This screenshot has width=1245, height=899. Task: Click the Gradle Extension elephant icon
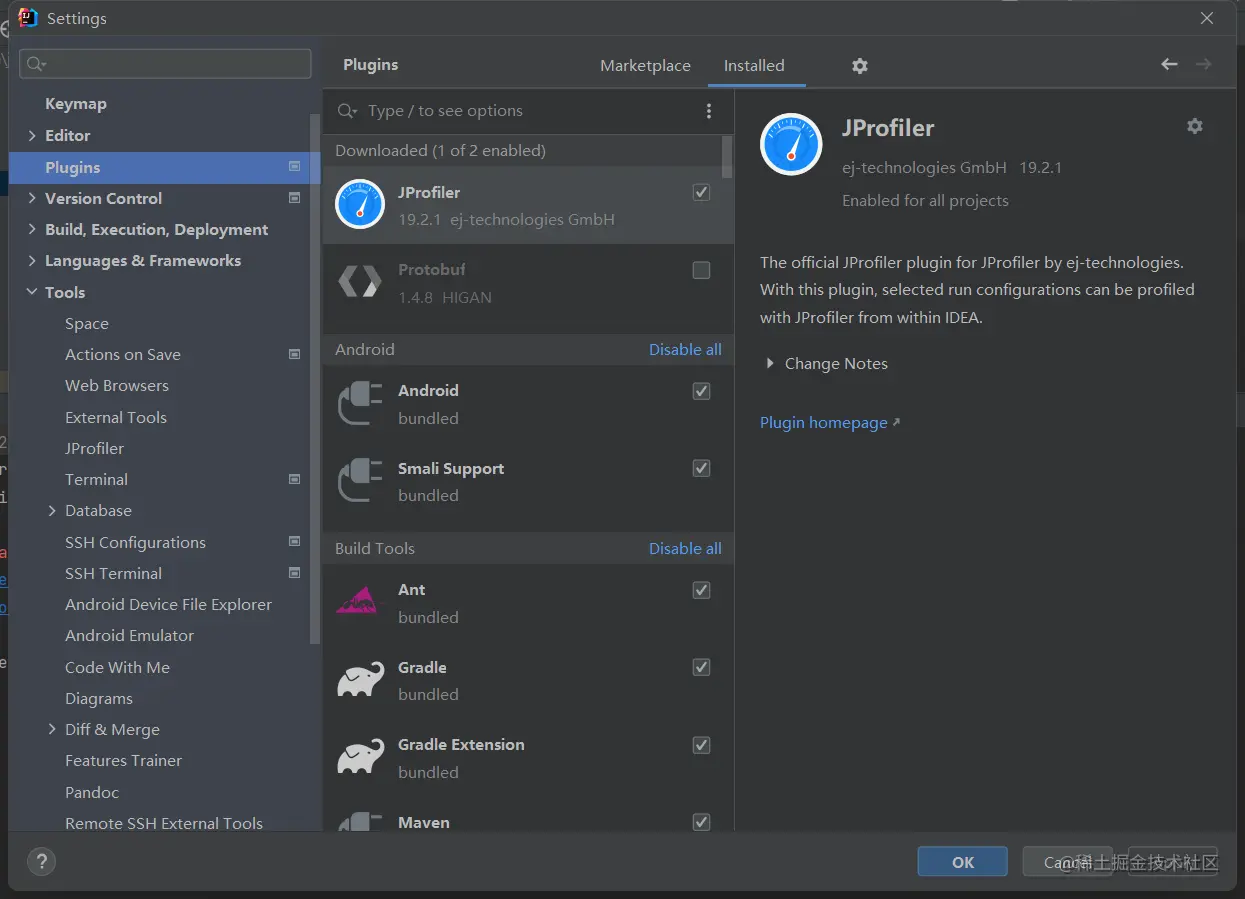[x=360, y=757]
